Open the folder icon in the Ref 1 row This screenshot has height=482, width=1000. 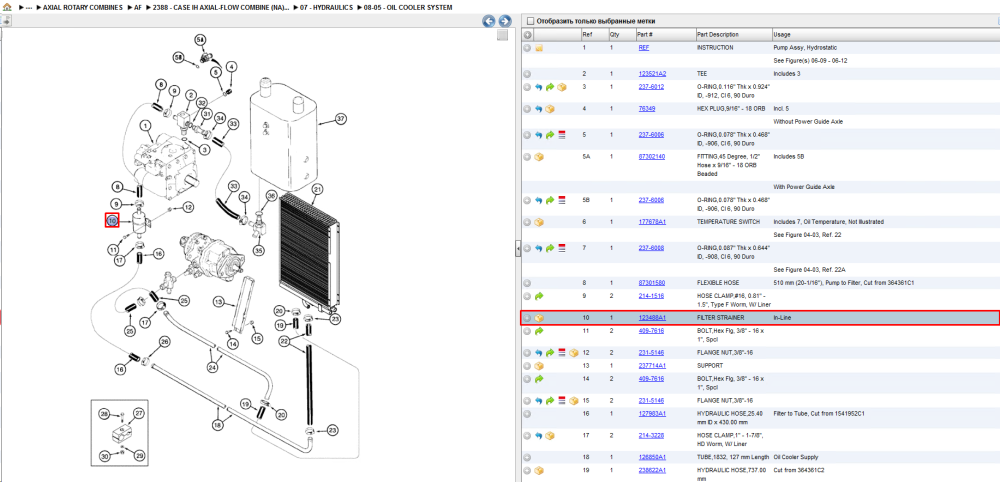pyautogui.click(x=539, y=48)
